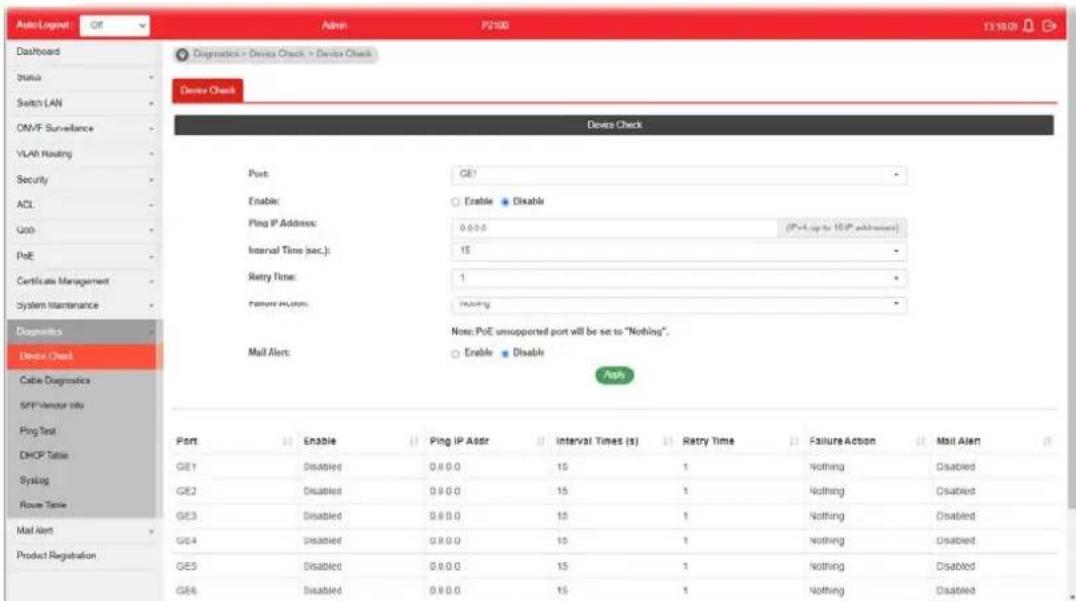Viewport: 1076px width, 601px height.
Task: Sort table by Mail Alert column
Action: coord(1047,441)
